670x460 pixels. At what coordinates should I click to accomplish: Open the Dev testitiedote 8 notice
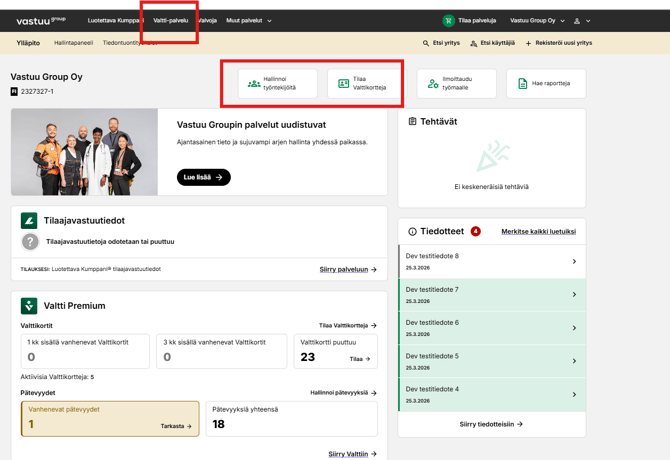coord(492,261)
